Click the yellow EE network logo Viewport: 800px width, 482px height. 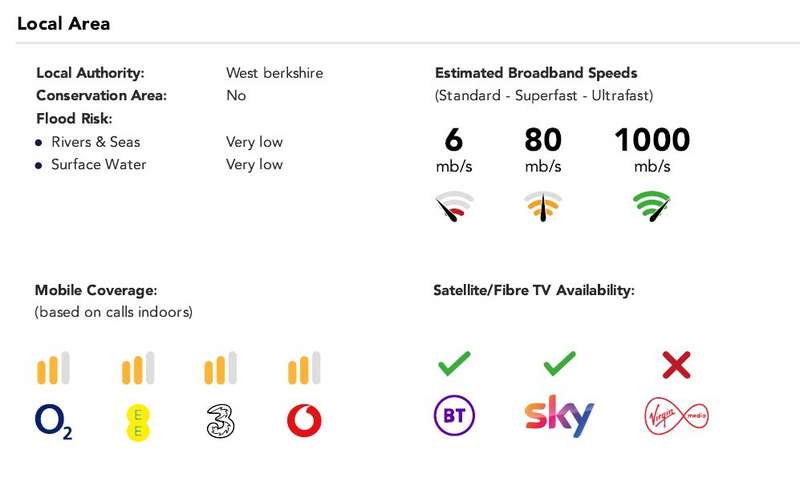point(138,422)
